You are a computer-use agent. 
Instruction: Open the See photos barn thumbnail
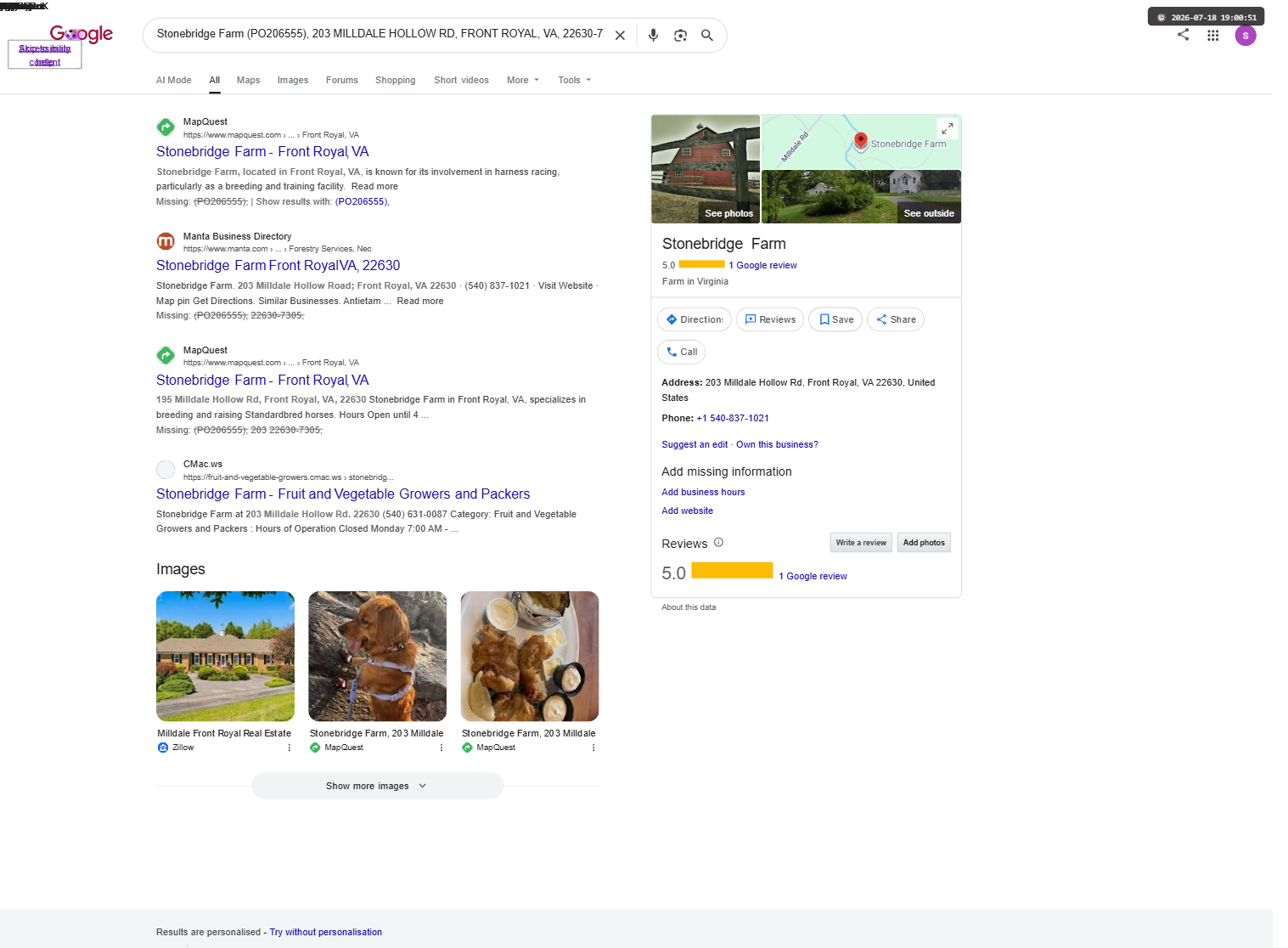[x=706, y=169]
